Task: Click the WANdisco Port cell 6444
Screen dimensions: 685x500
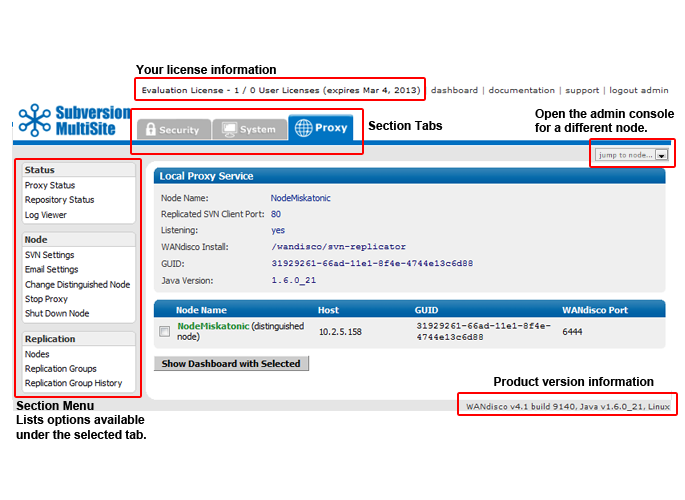Action: pos(572,332)
